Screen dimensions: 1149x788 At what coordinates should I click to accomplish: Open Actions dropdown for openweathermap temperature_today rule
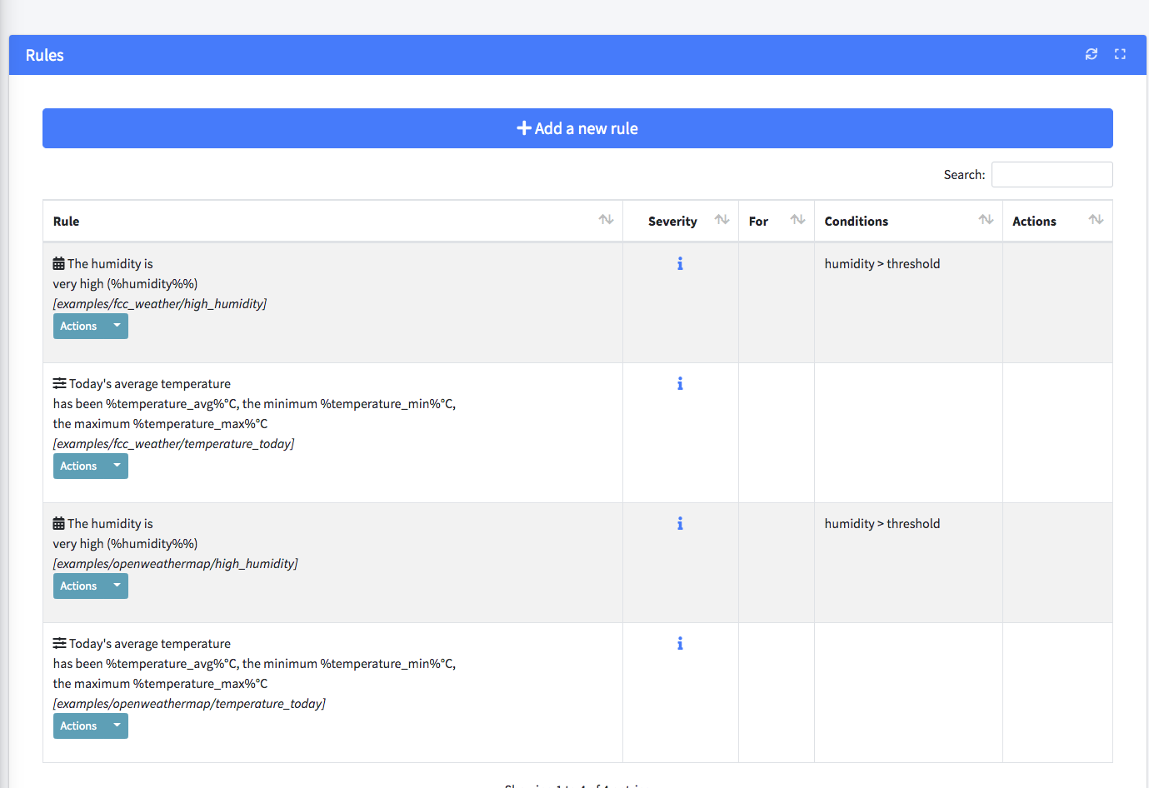coord(90,725)
